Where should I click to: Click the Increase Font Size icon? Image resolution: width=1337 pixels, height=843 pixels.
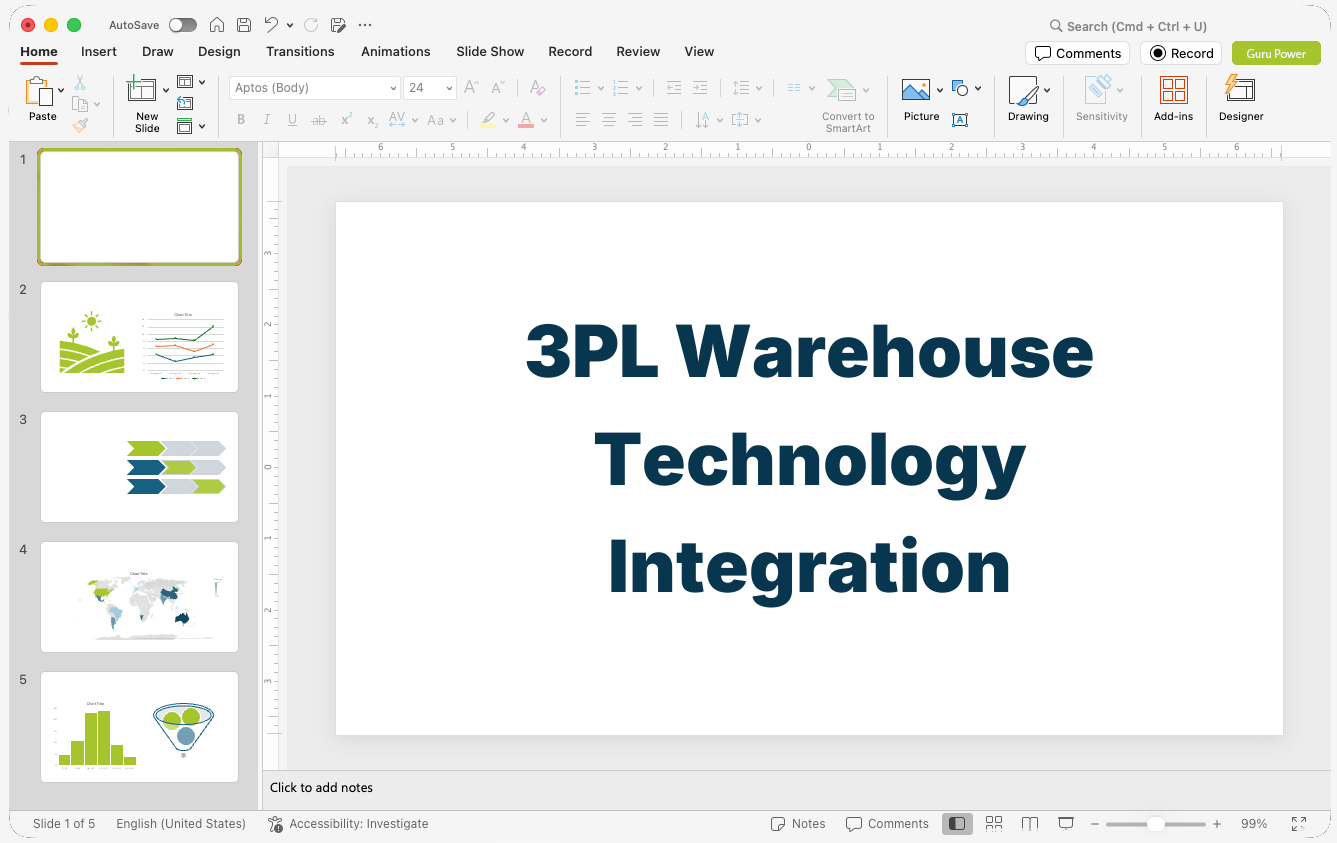coord(472,88)
